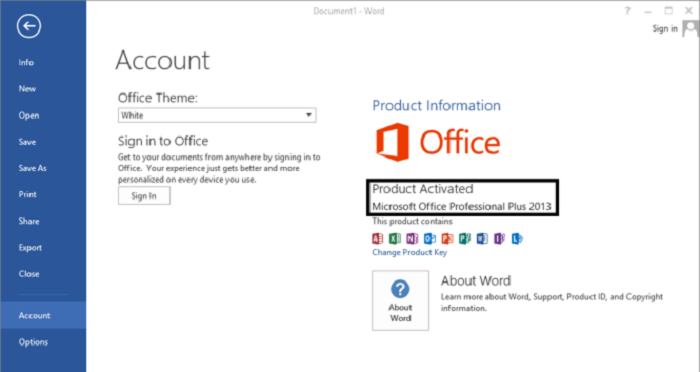Viewport: 700px width, 372px height.
Task: Open Word Options
Action: 33,343
